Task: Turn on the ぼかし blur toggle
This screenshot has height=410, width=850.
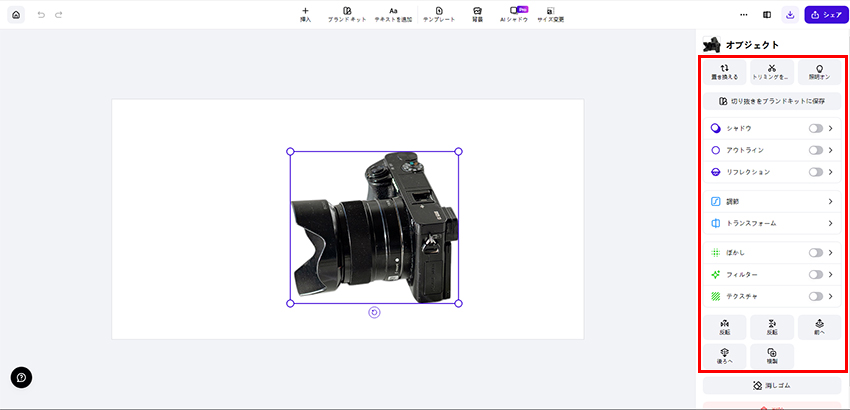Action: [x=816, y=253]
